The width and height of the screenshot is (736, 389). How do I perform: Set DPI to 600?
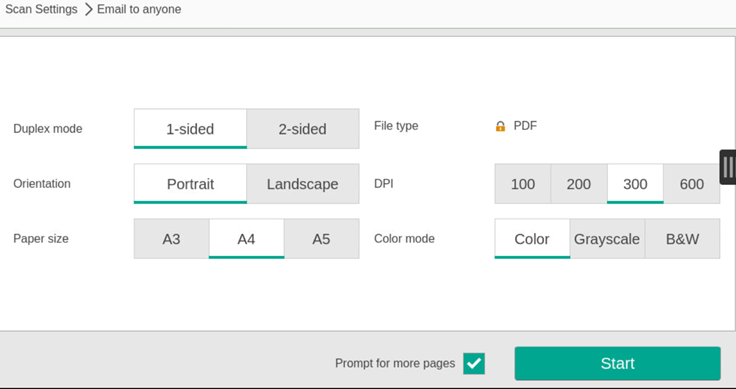click(691, 184)
